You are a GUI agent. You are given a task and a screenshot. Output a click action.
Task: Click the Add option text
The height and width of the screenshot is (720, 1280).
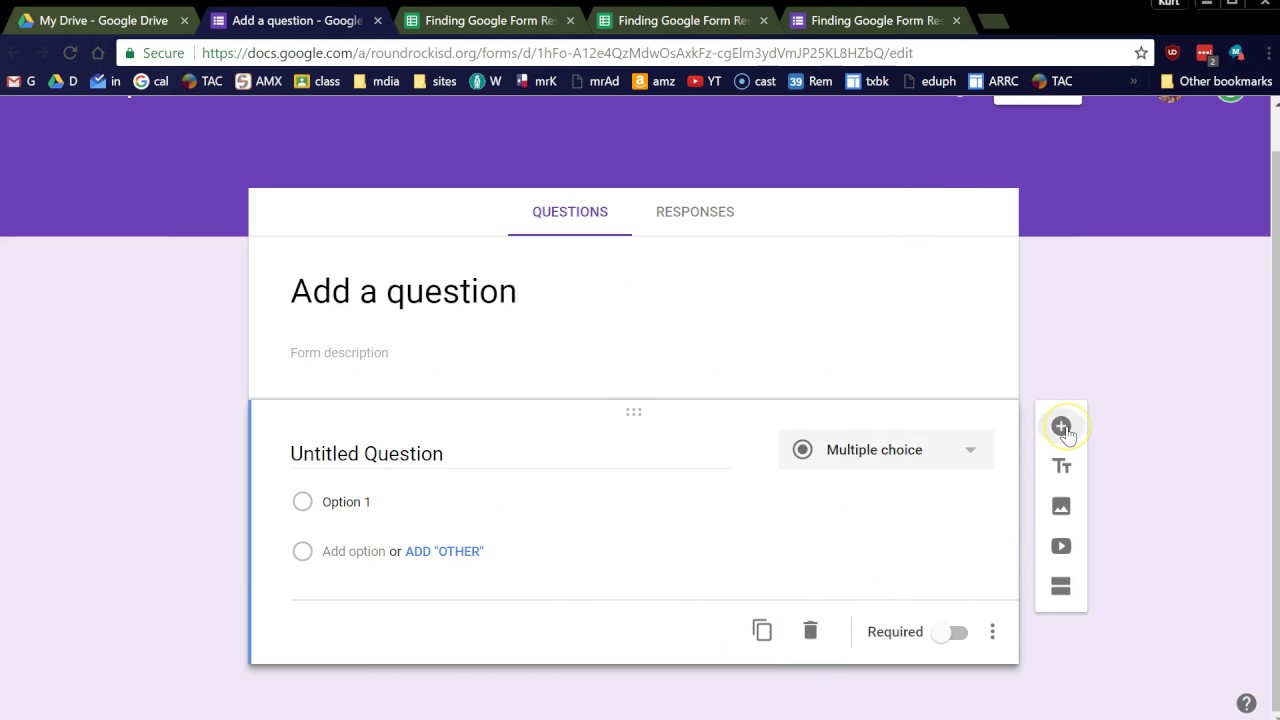[353, 551]
